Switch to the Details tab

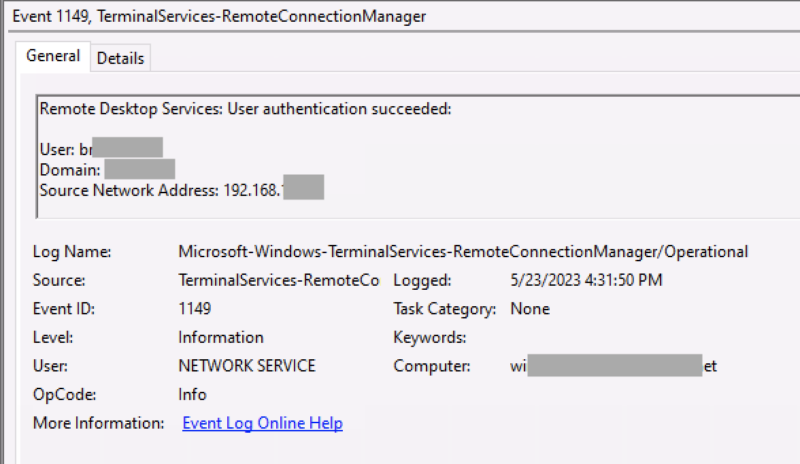pos(120,58)
